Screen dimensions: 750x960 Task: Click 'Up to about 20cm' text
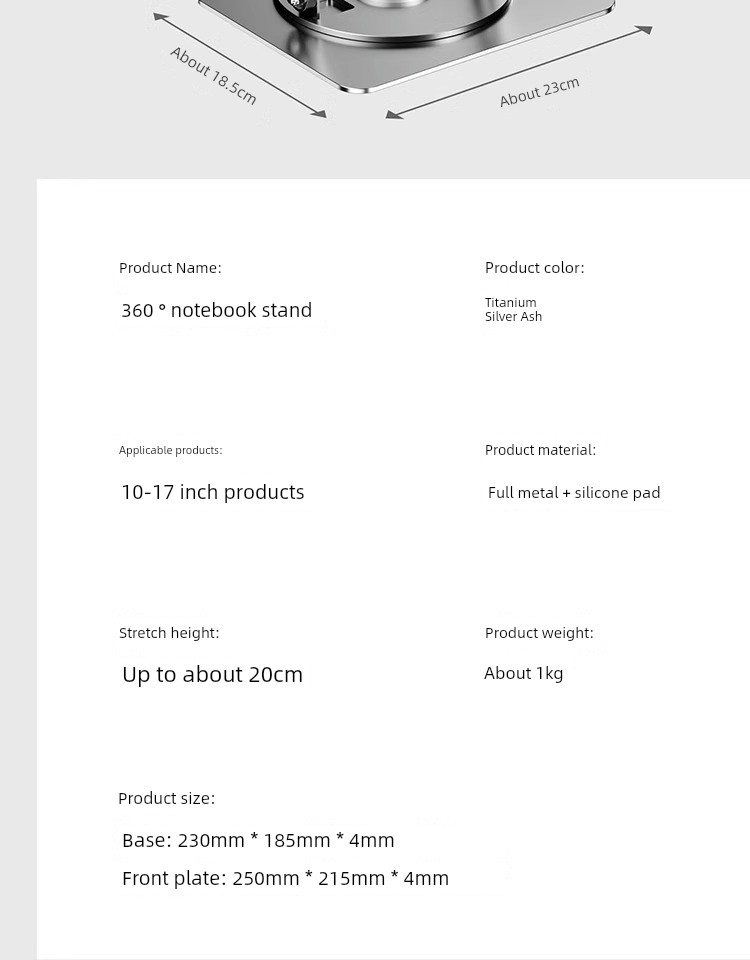pos(212,674)
